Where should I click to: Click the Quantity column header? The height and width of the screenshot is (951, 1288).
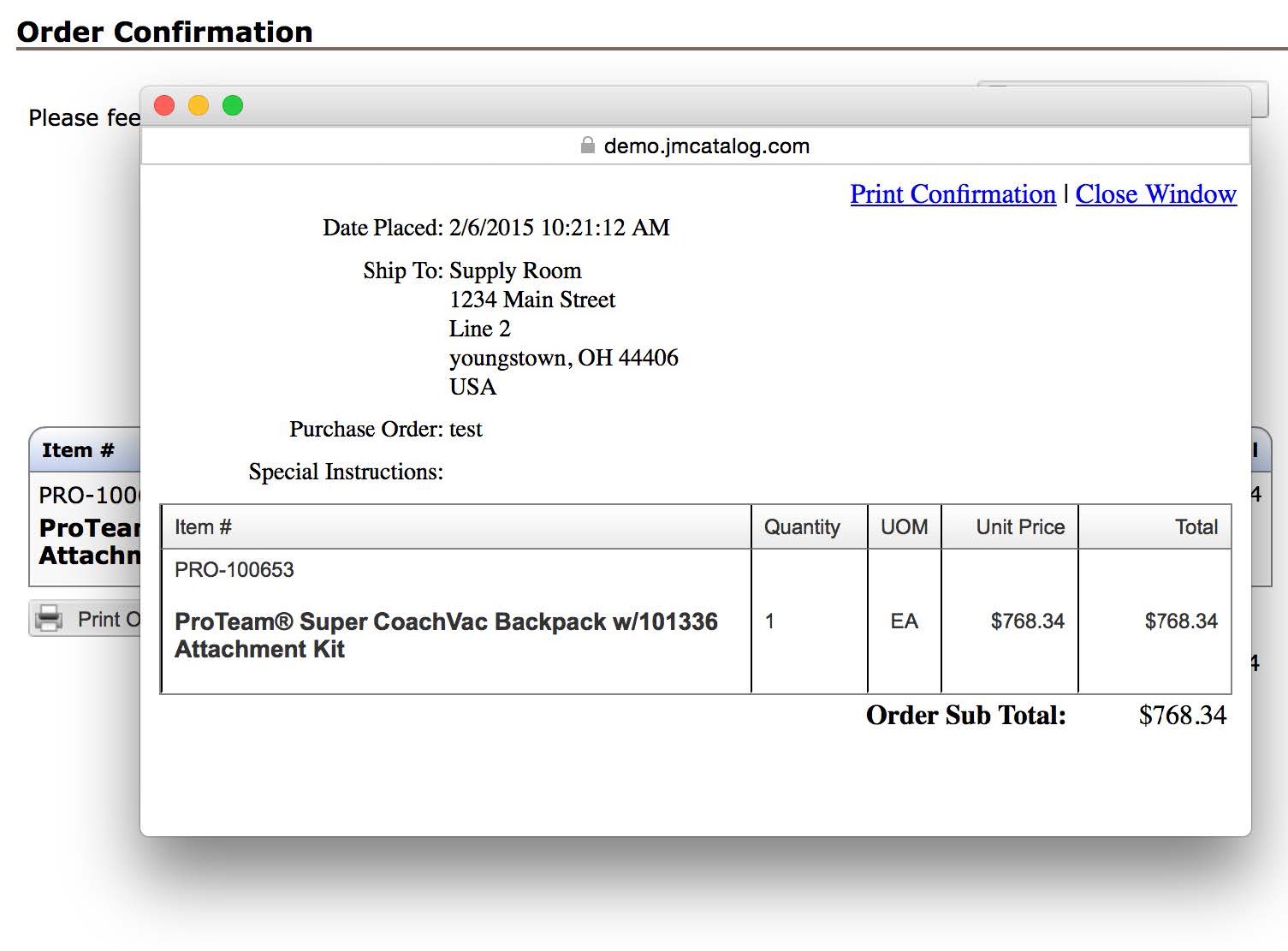point(803,526)
